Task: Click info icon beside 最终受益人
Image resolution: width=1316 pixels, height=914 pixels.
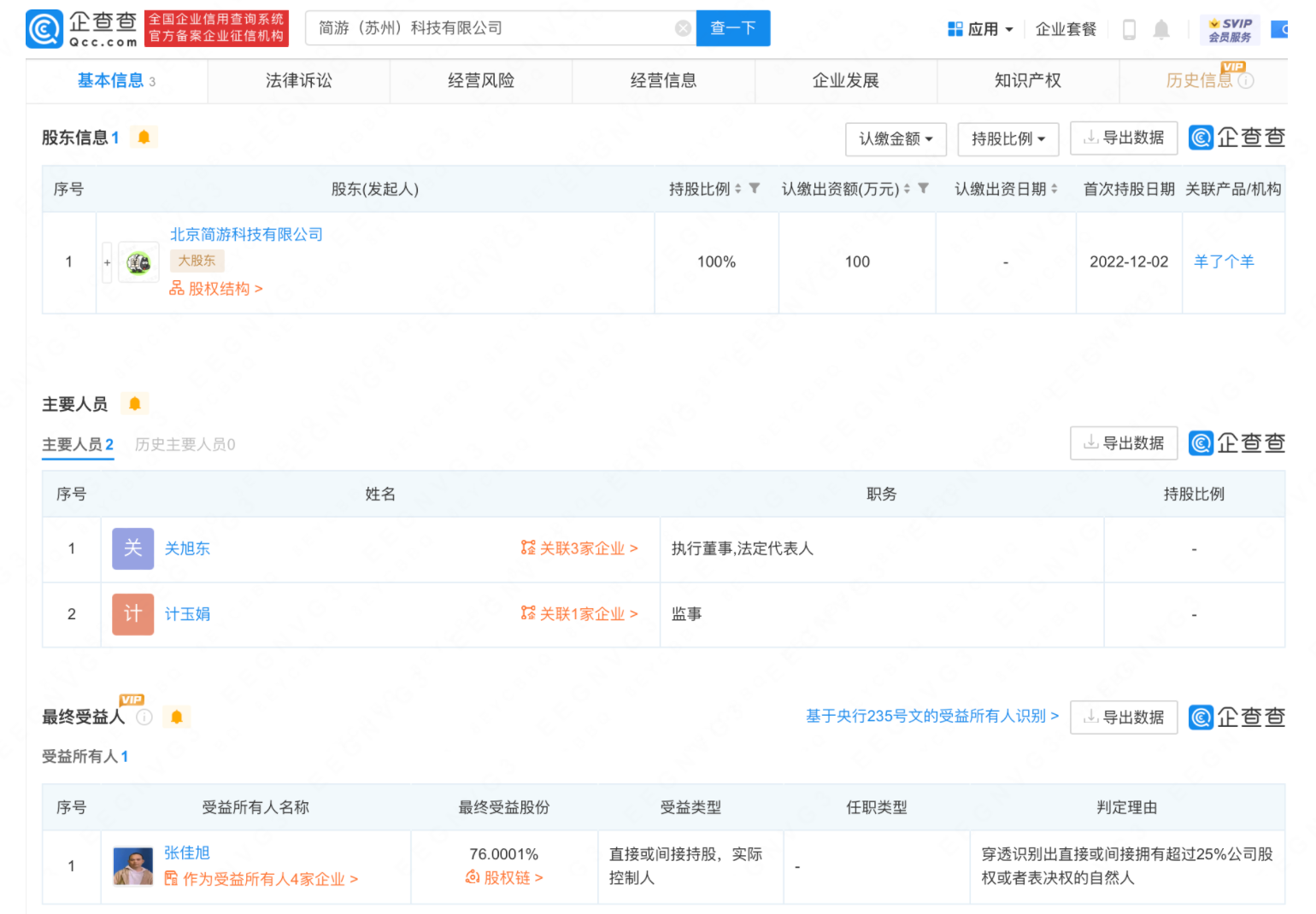Action: coord(144,717)
